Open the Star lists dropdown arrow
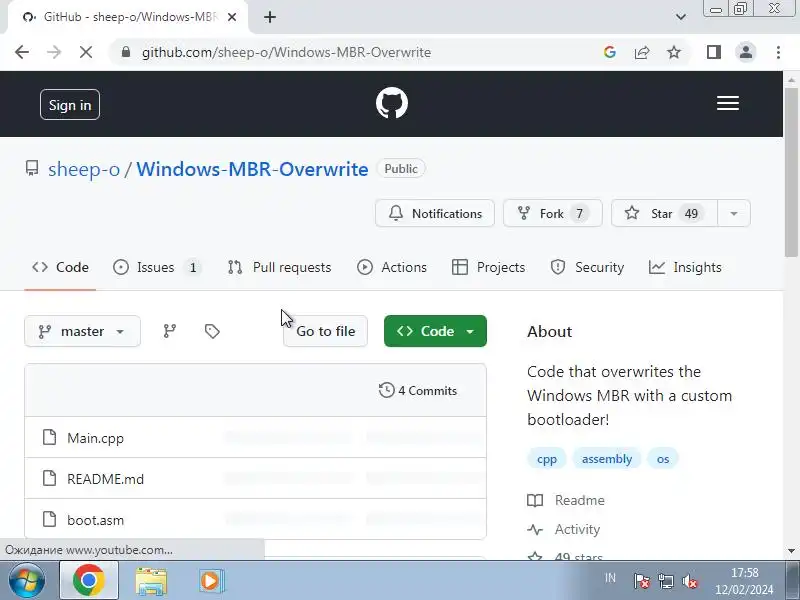800x600 pixels. click(734, 213)
